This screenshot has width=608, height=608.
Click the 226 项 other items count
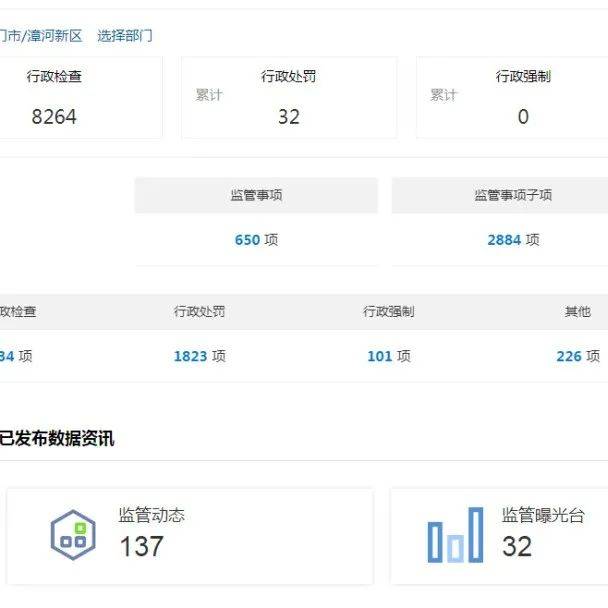577,356
